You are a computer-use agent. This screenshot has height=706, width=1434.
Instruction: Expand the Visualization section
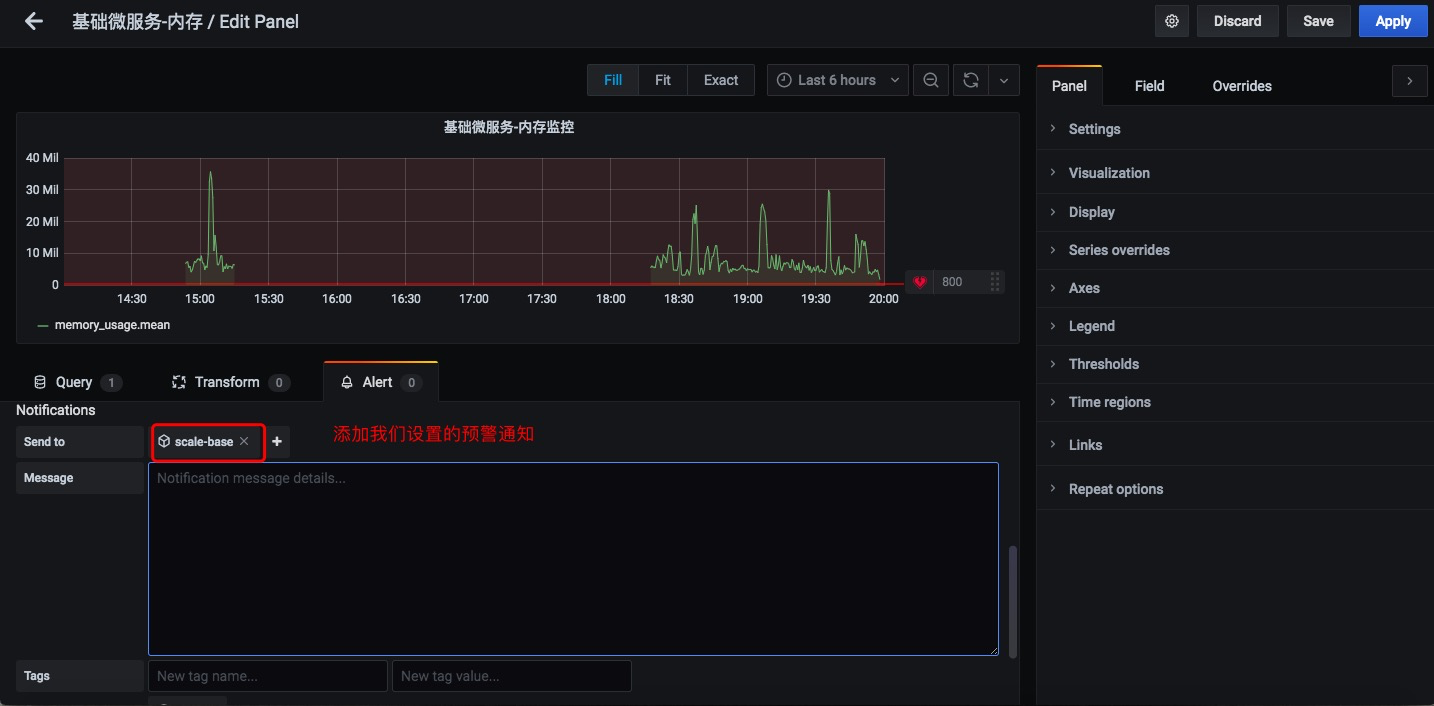(x=1235, y=173)
